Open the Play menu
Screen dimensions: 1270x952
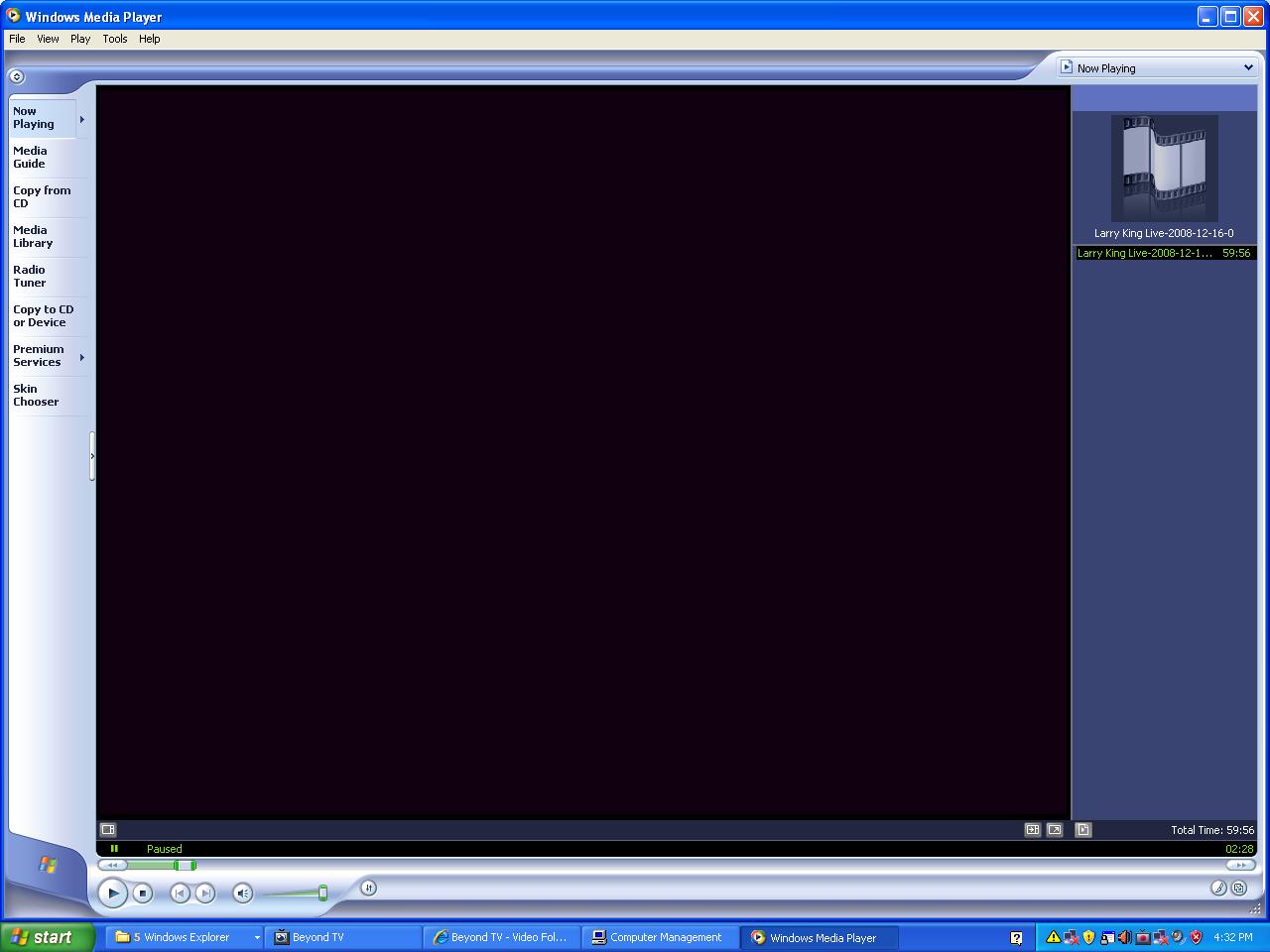(80, 39)
